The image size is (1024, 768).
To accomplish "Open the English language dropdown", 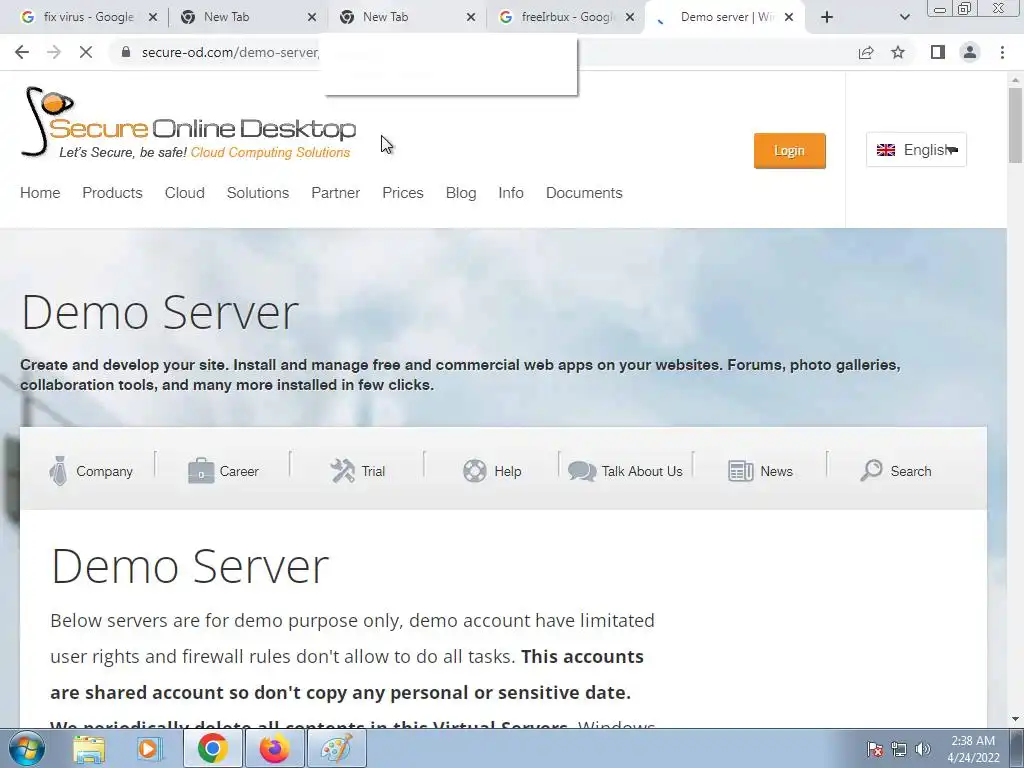I will tap(916, 150).
